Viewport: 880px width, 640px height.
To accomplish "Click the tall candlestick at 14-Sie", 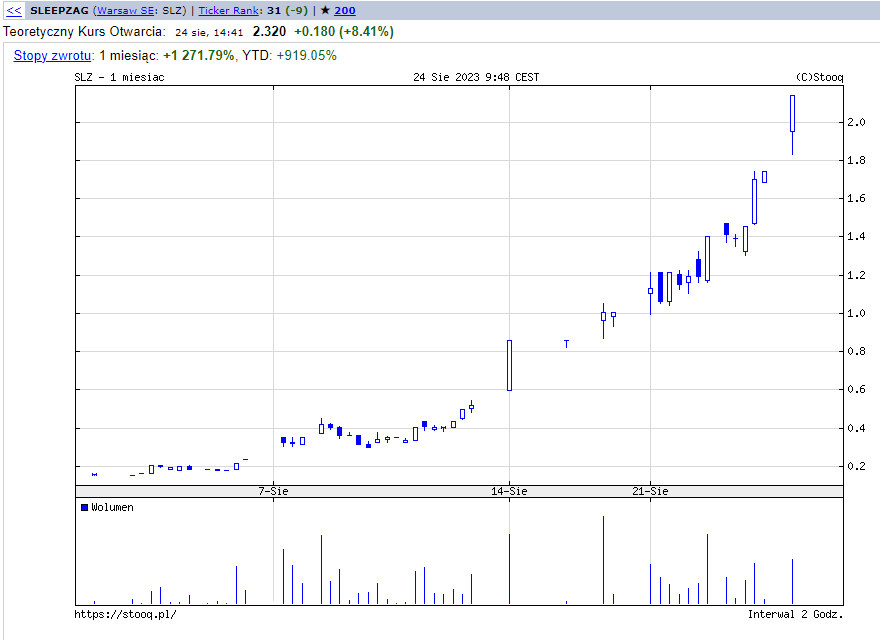I will click(510, 365).
